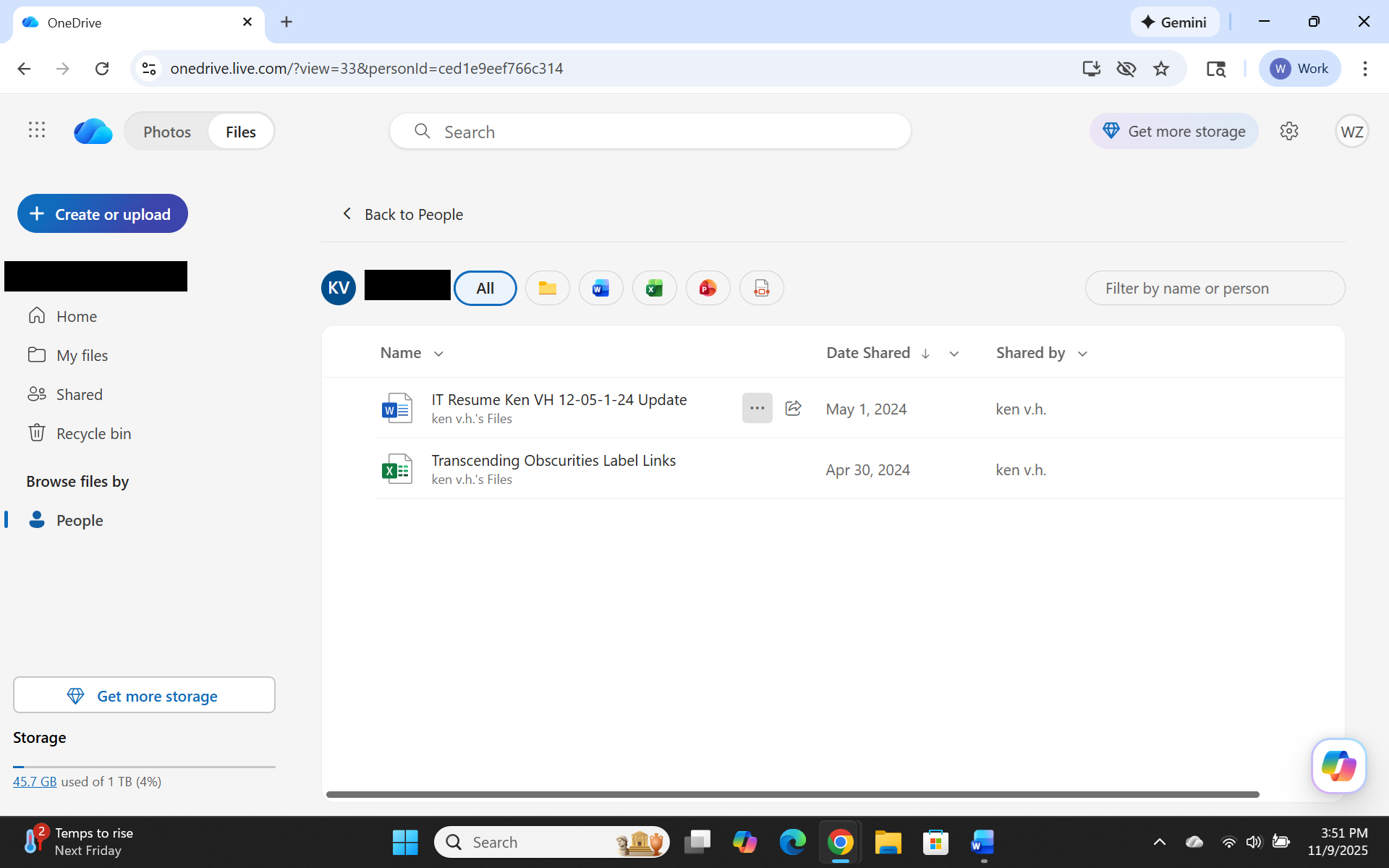Expand the Date Shared column dropdown
The height and width of the screenshot is (868, 1389).
click(x=953, y=354)
